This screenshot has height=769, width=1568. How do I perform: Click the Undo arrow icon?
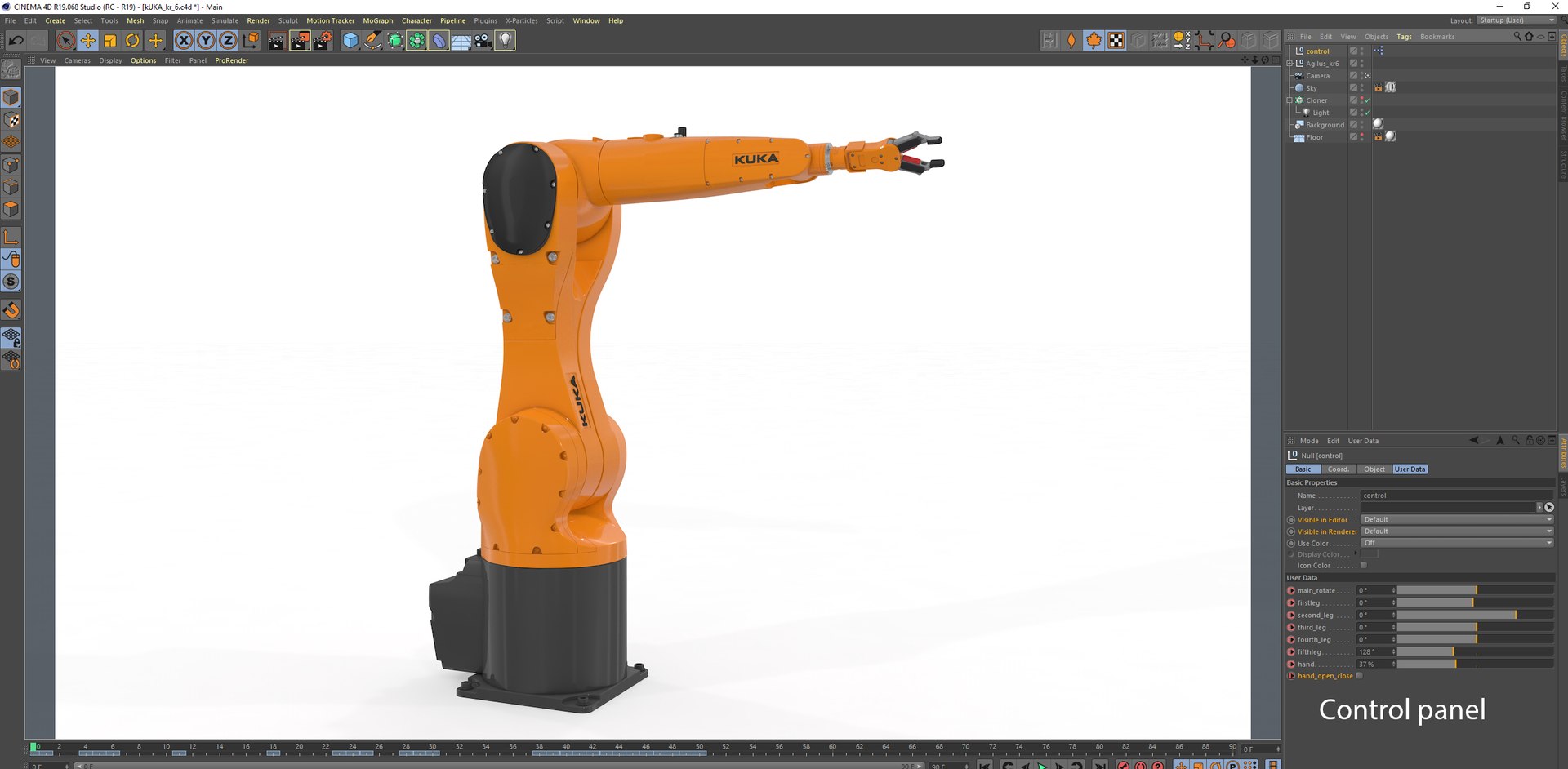[16, 40]
